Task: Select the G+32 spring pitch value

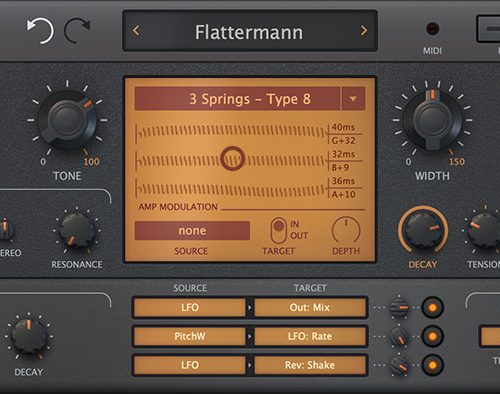Action: point(343,140)
